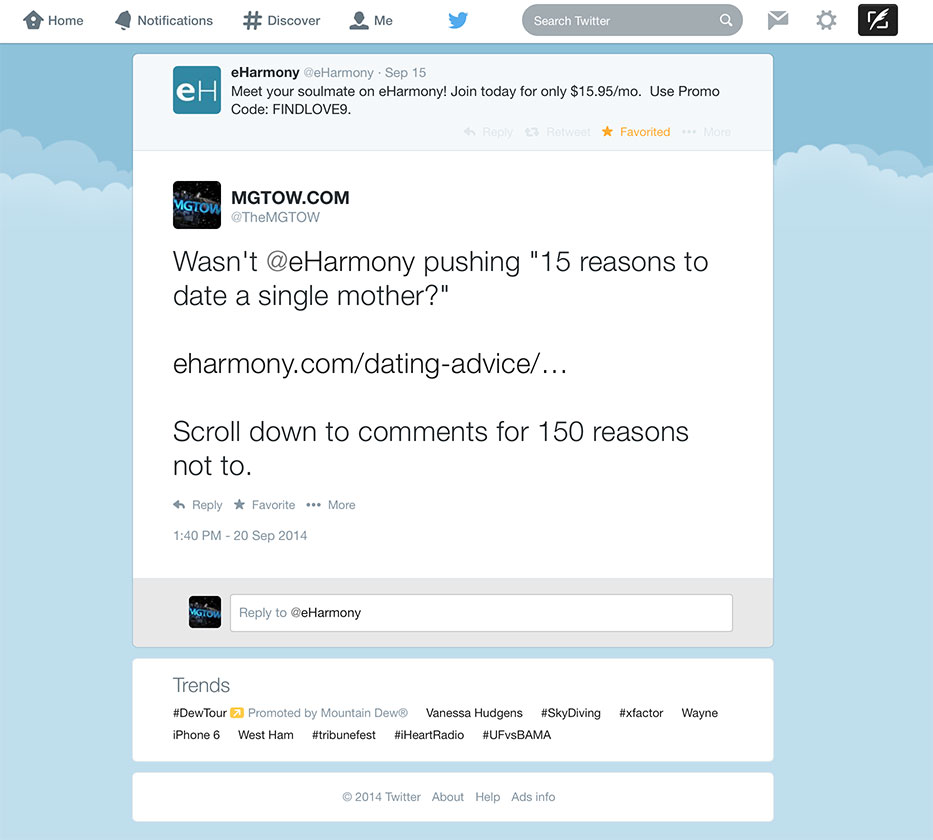Focus the Search Twitter field
933x840 pixels.
pos(620,21)
